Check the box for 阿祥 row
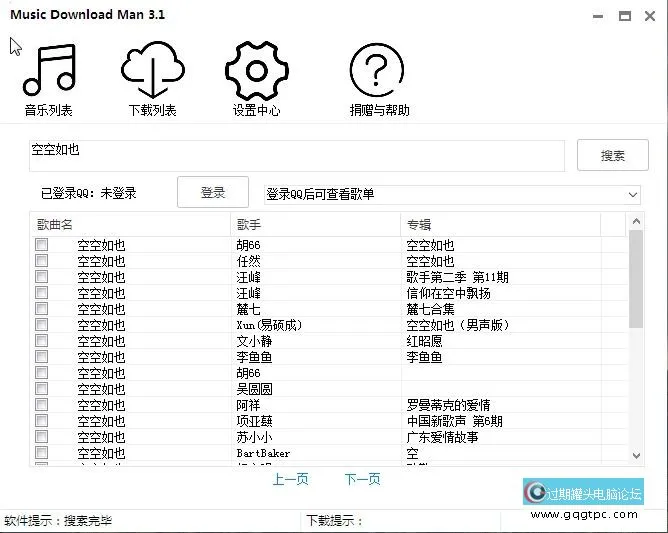 41,404
